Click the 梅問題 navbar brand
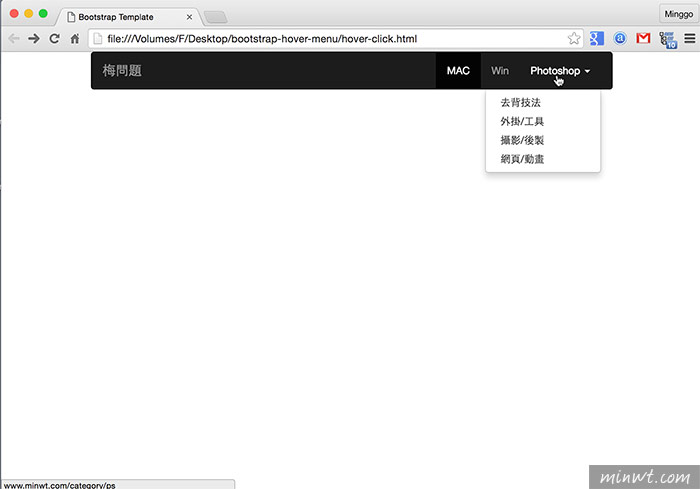Image resolution: width=700 pixels, height=489 pixels. tap(122, 71)
